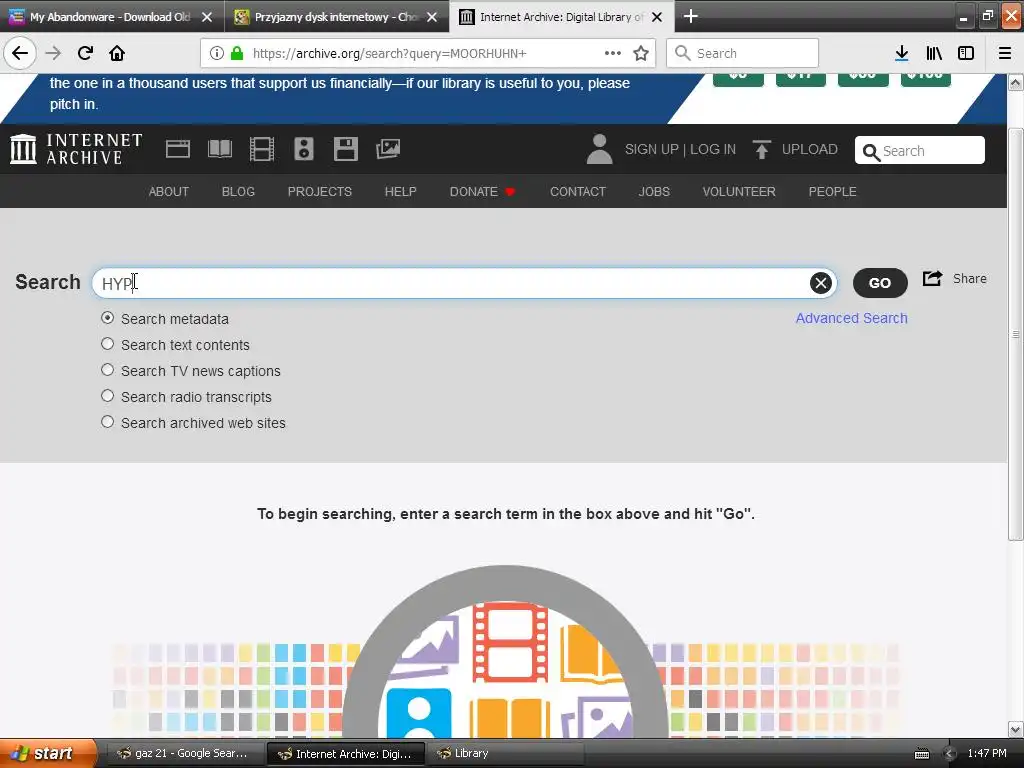Switch to Library taskbar window
Image resolution: width=1024 pixels, height=768 pixels.
pos(506,753)
